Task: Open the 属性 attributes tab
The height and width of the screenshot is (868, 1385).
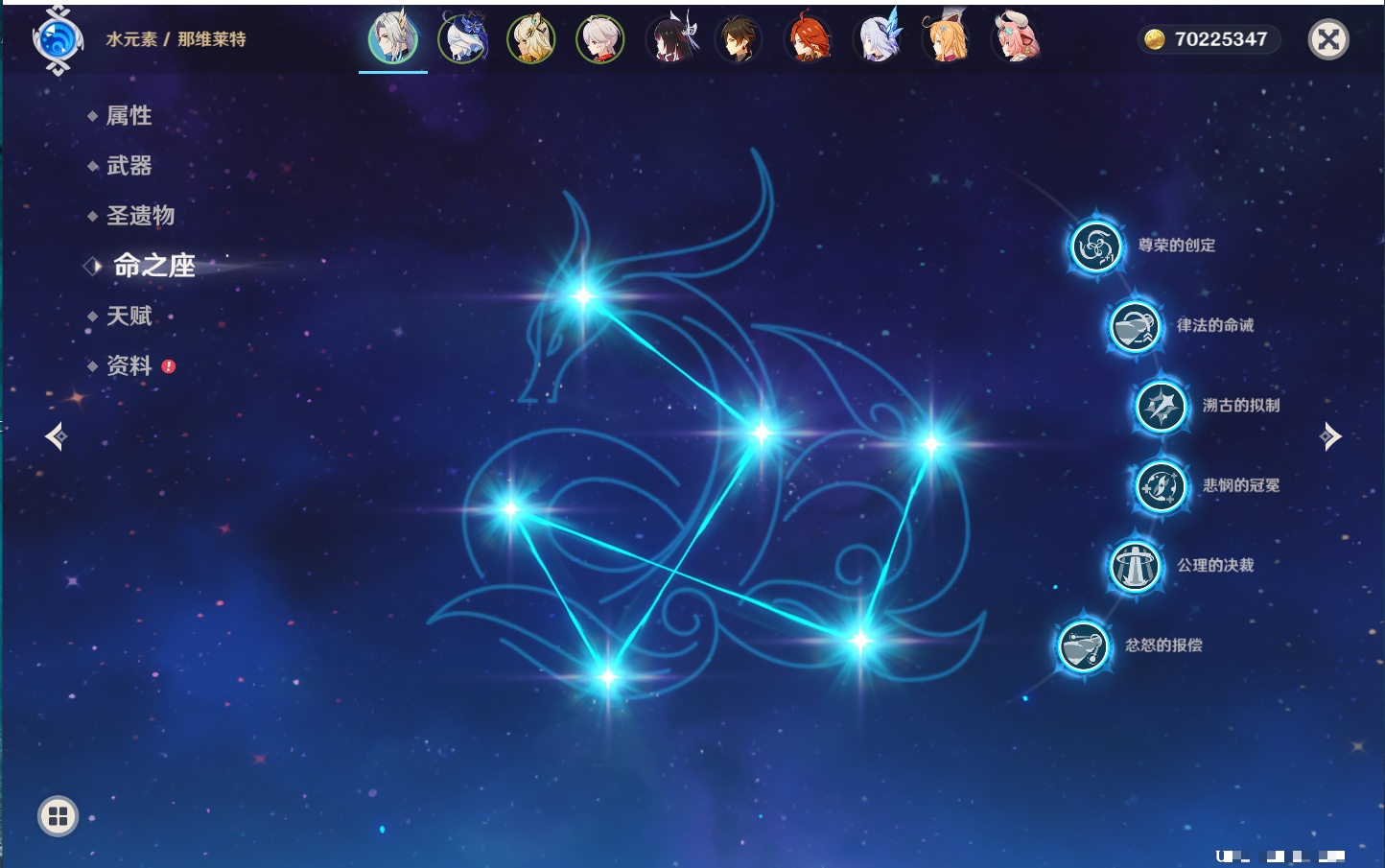Action: tap(129, 116)
